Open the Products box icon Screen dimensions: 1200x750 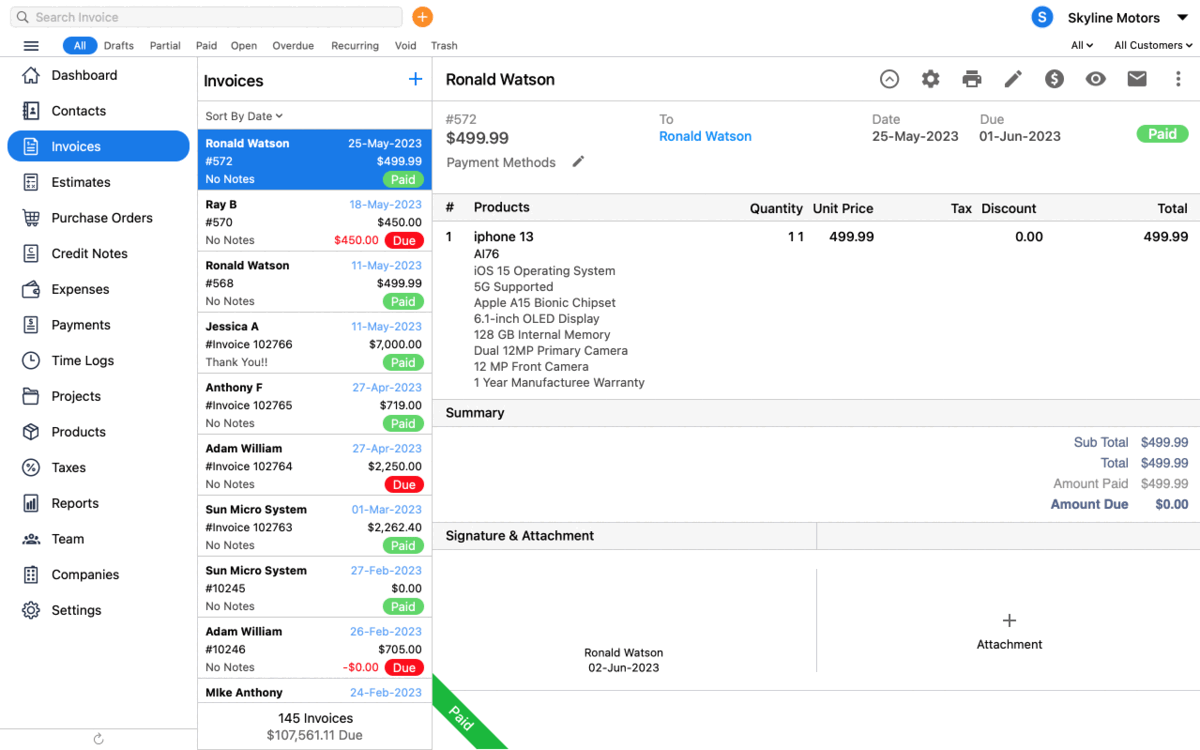[x=31, y=432]
